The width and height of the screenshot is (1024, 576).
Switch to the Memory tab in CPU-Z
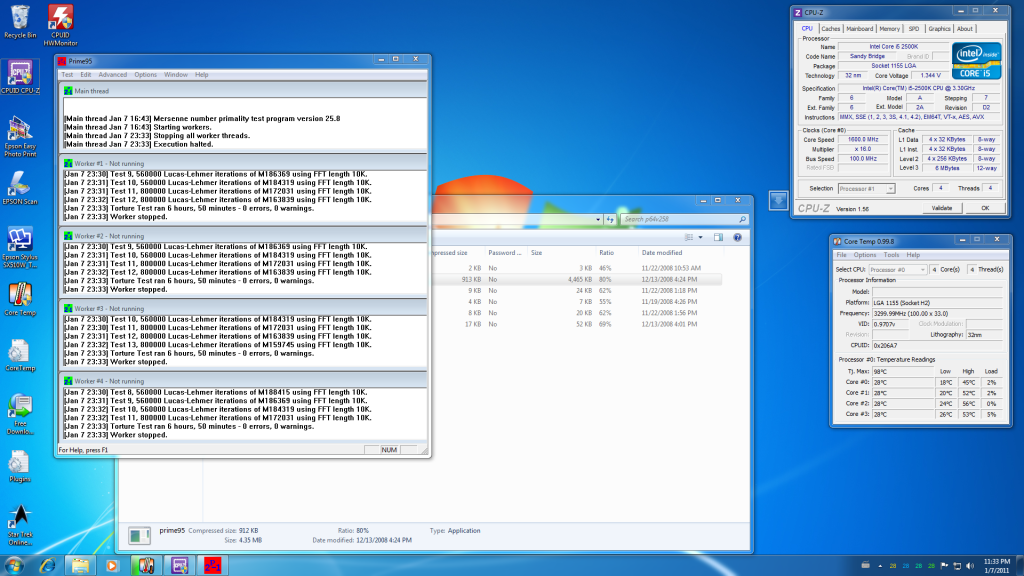[x=889, y=29]
